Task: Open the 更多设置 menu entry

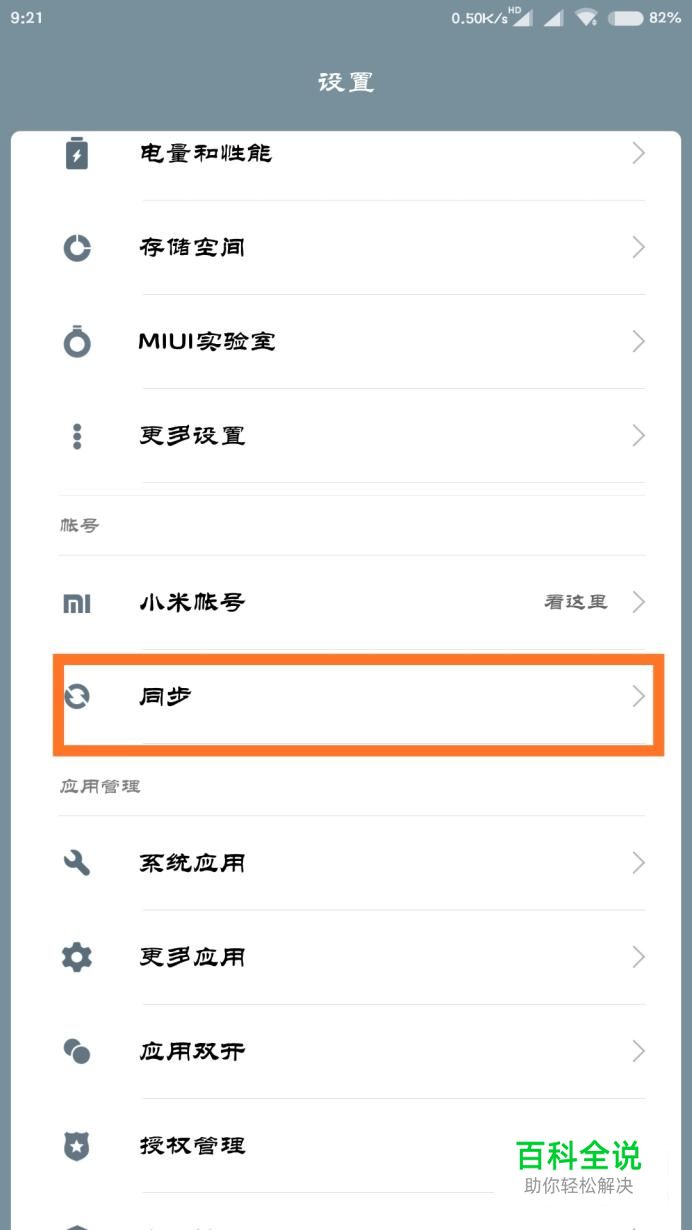Action: click(192, 436)
